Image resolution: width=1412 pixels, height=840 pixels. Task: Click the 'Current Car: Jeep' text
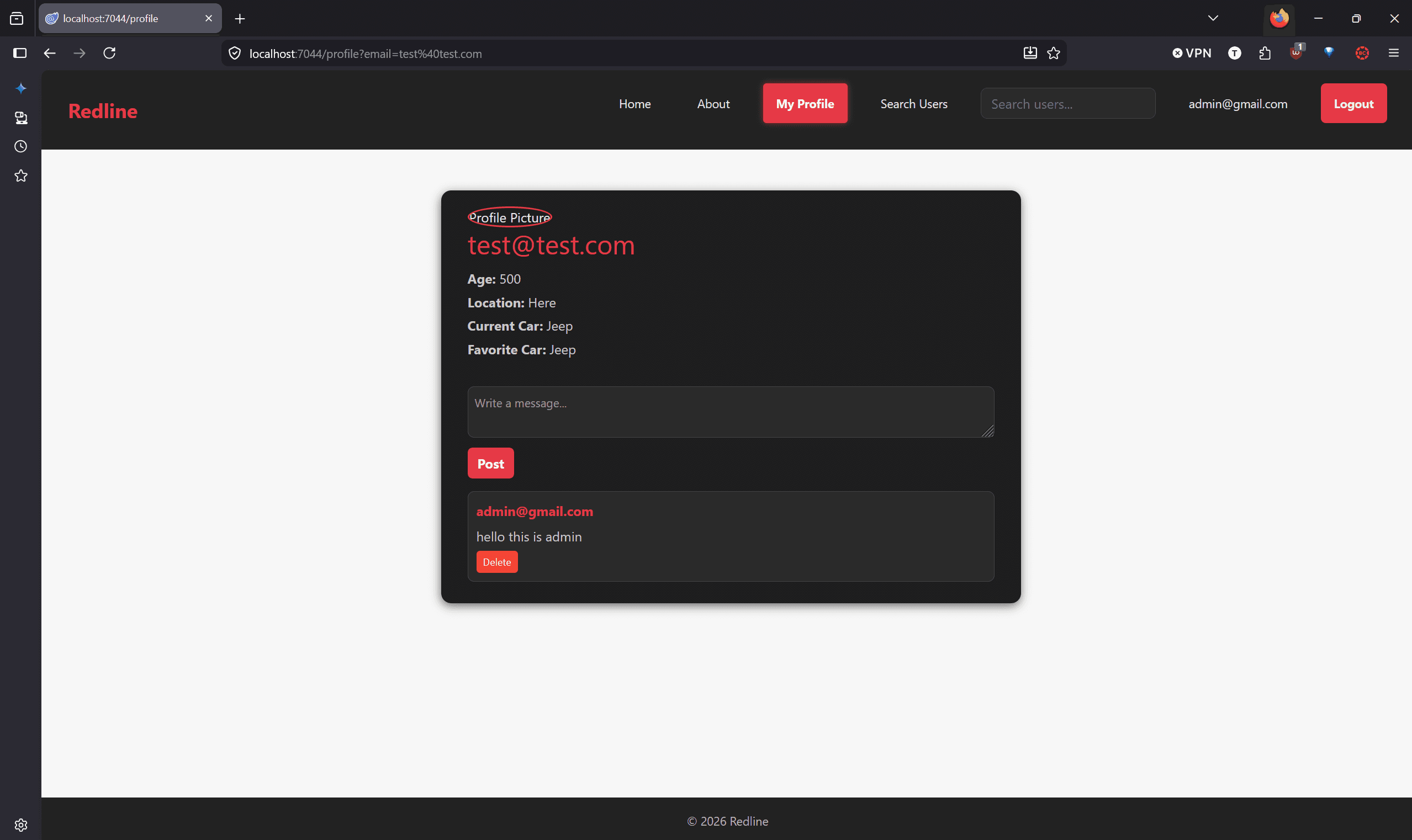click(x=520, y=326)
